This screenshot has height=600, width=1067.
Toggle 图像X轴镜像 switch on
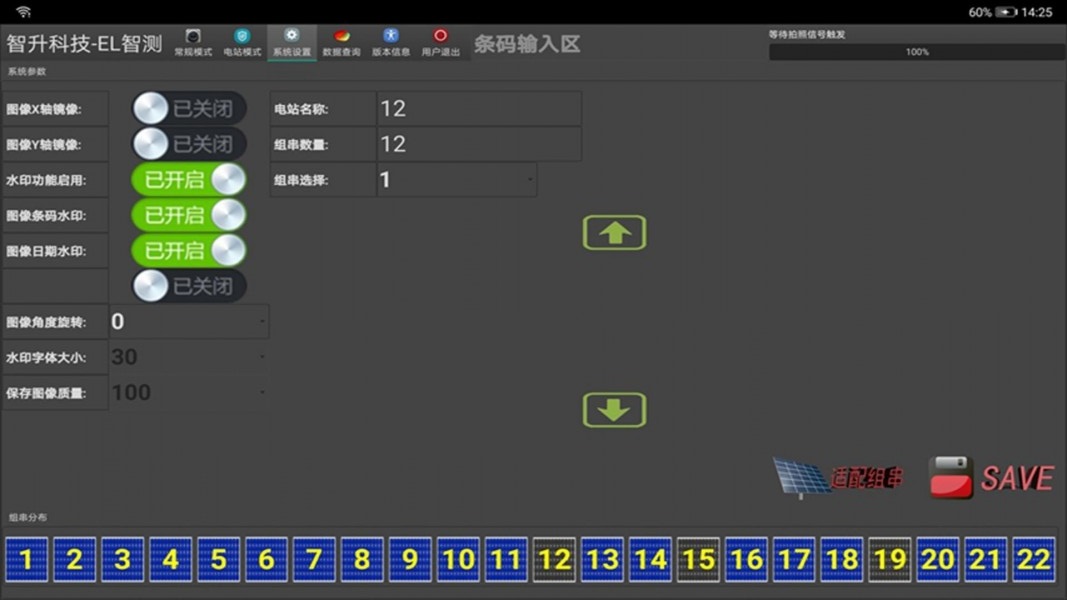pyautogui.click(x=188, y=108)
